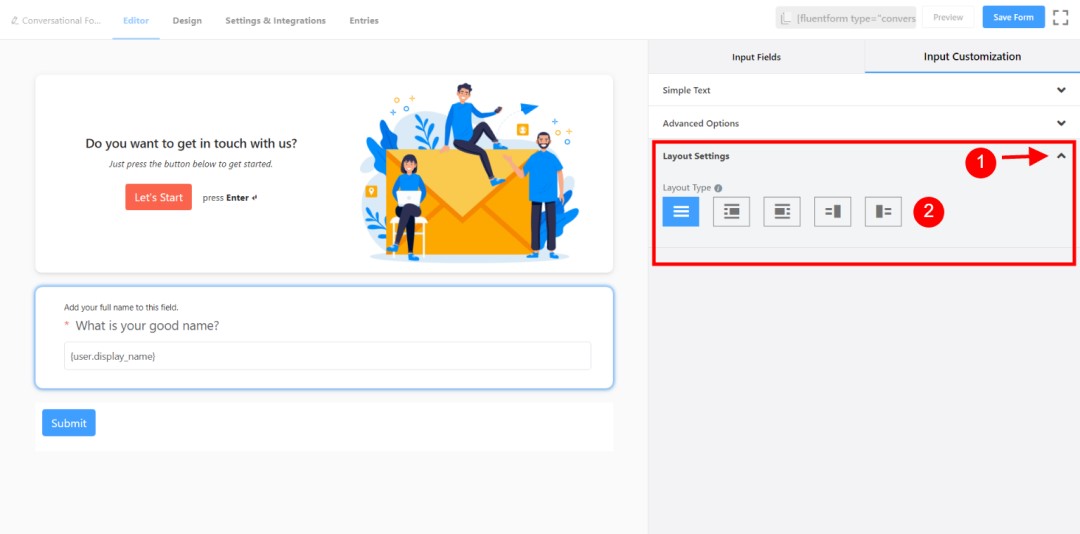The height and width of the screenshot is (534, 1080).
Task: Expand the Advanced Options section
Action: (864, 123)
